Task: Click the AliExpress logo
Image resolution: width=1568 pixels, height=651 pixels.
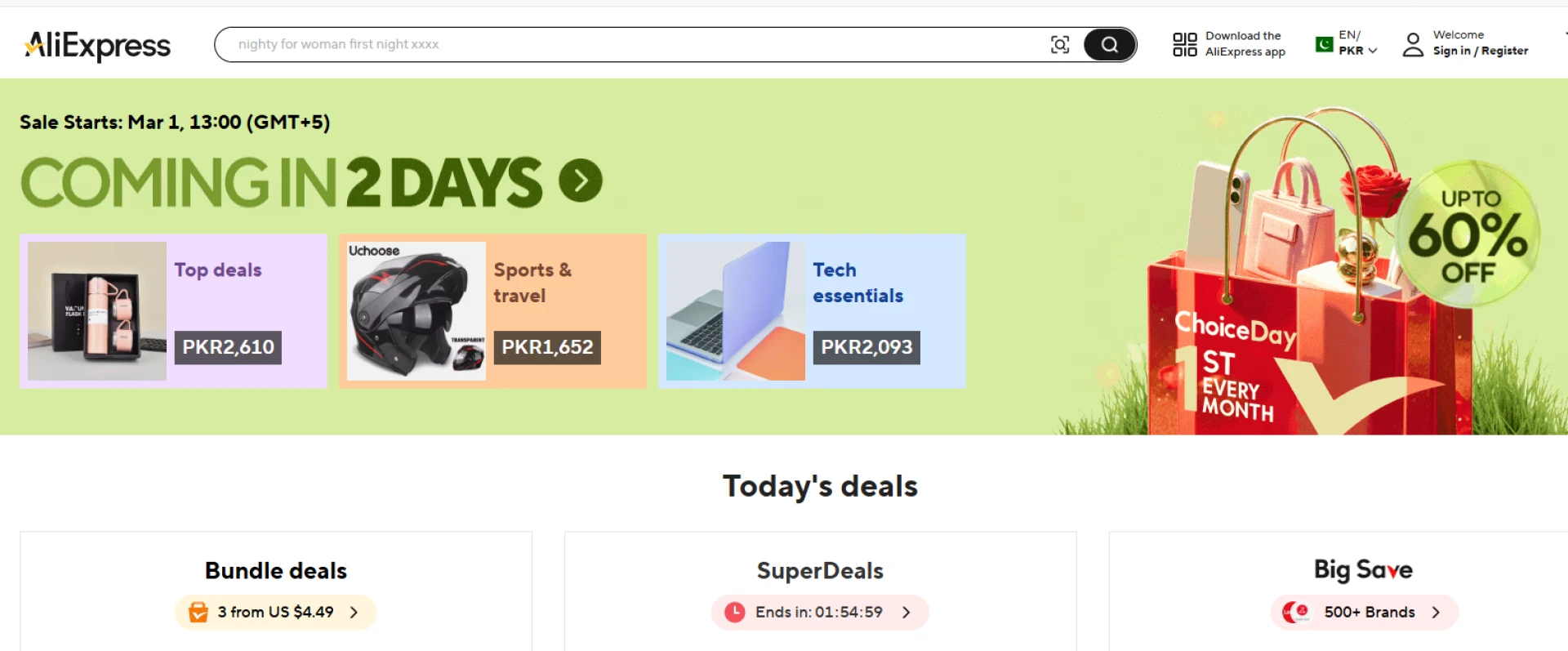Action: tap(98, 45)
